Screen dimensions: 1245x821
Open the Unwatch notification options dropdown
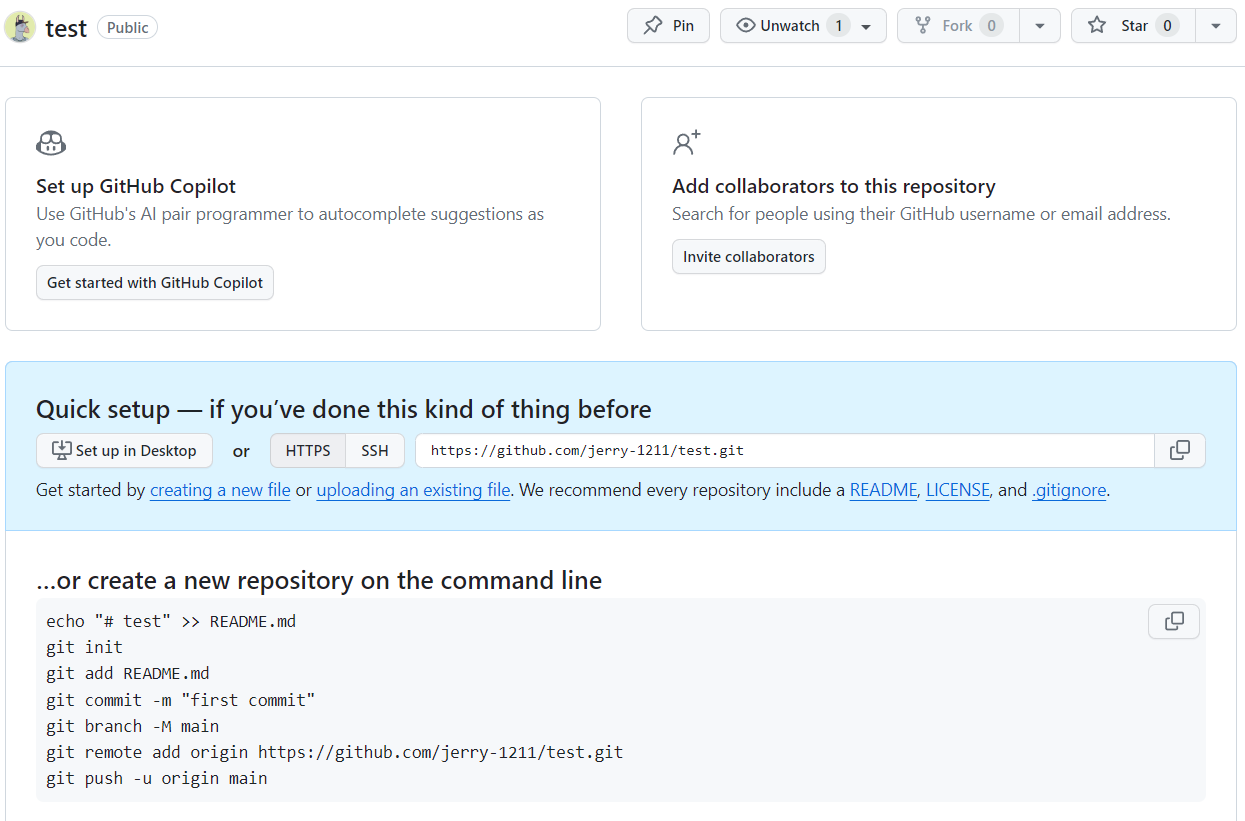(867, 26)
